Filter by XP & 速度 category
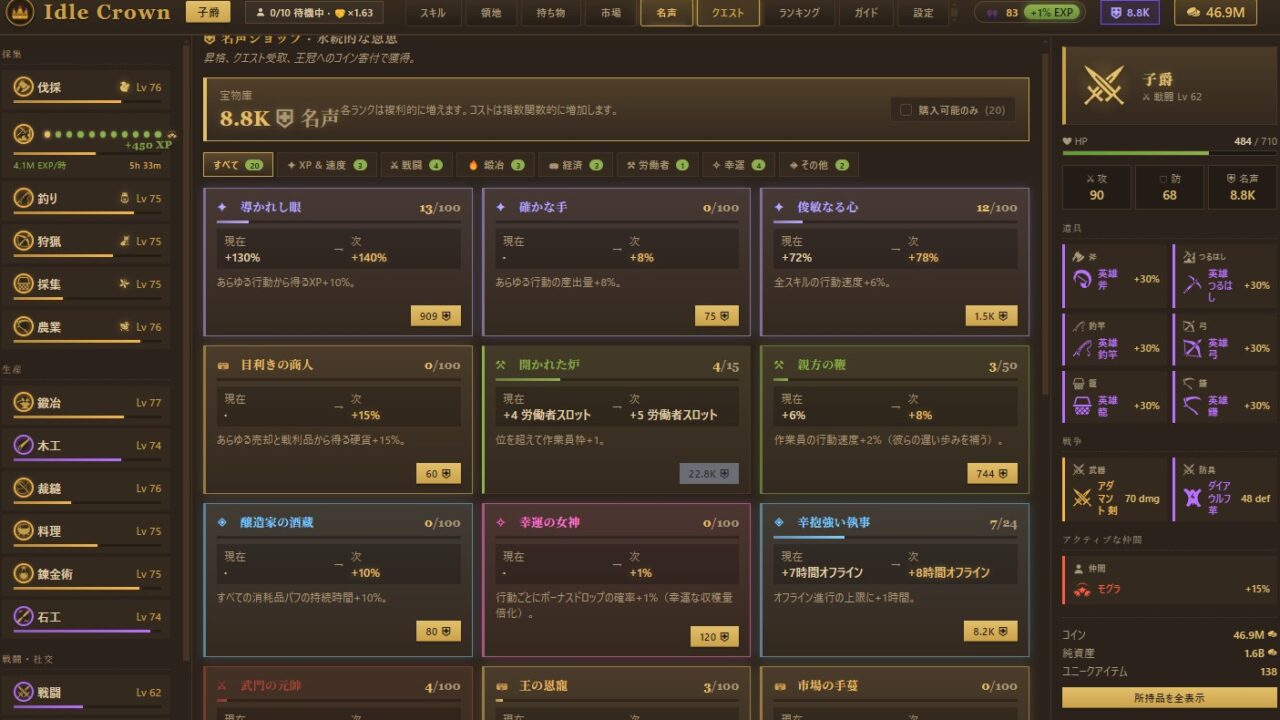Image resolution: width=1280 pixels, height=720 pixels. pos(326,165)
